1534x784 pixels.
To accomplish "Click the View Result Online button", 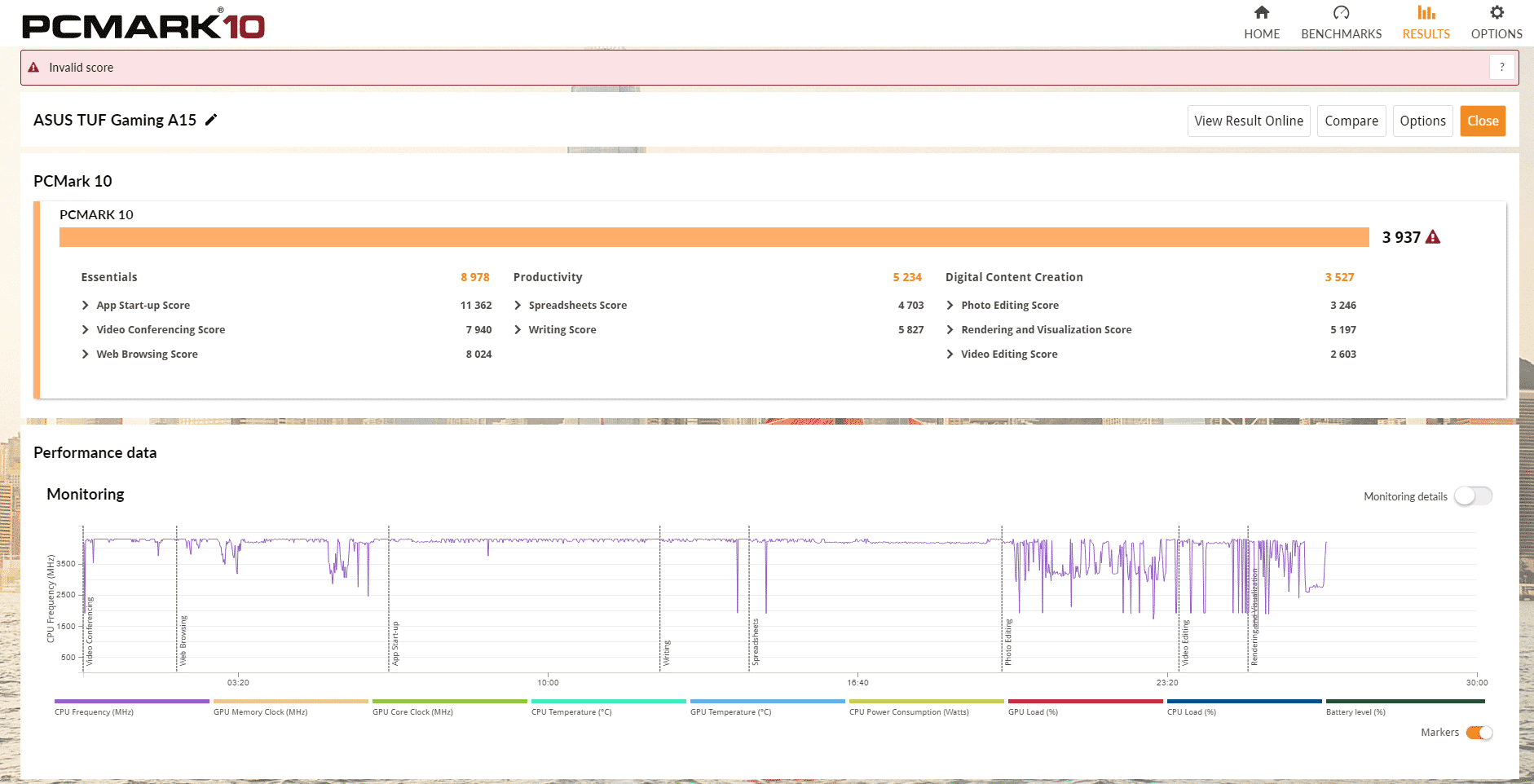I will [1248, 121].
